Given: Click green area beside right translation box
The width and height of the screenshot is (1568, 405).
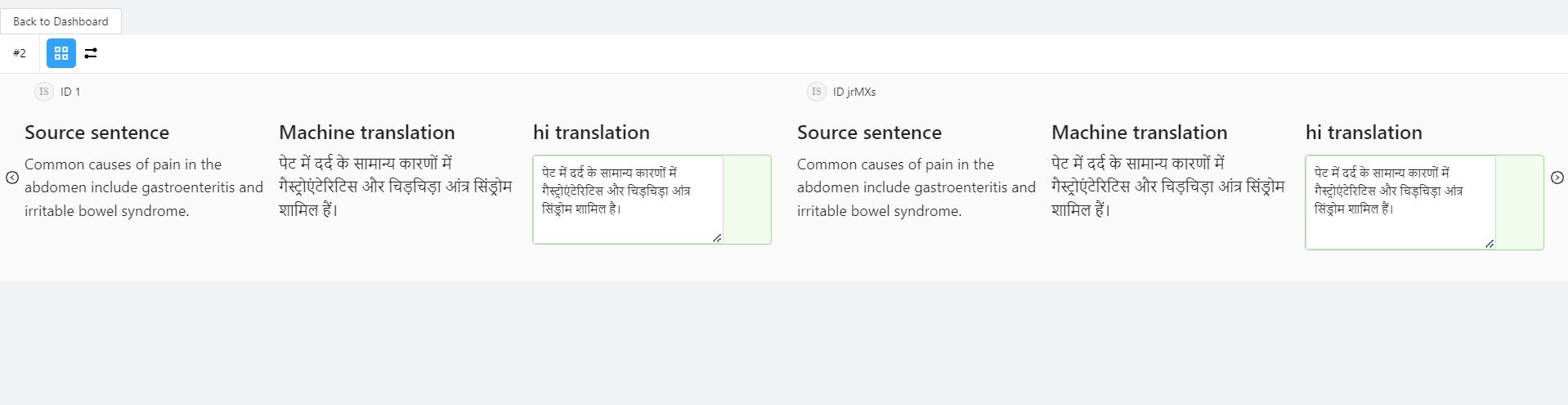Looking at the screenshot, I should [1520, 202].
